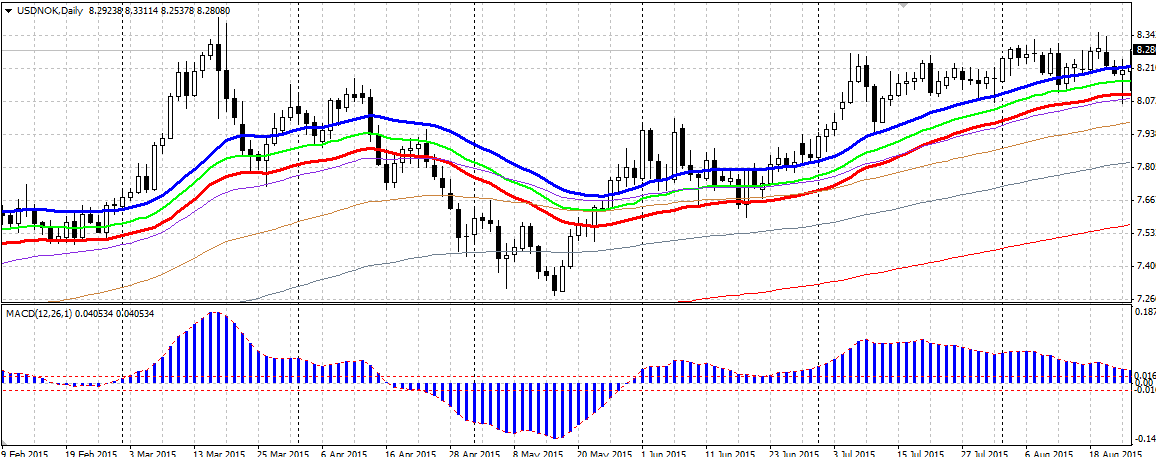Click the 0.187 MACD scale label
This screenshot has height=466, width=1156.
pyautogui.click(x=1145, y=312)
